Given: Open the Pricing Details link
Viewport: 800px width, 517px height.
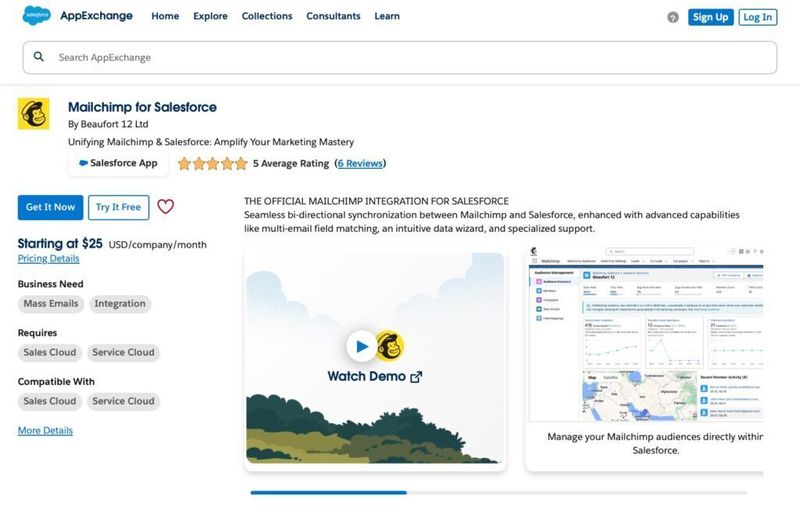Looking at the screenshot, I should point(48,258).
